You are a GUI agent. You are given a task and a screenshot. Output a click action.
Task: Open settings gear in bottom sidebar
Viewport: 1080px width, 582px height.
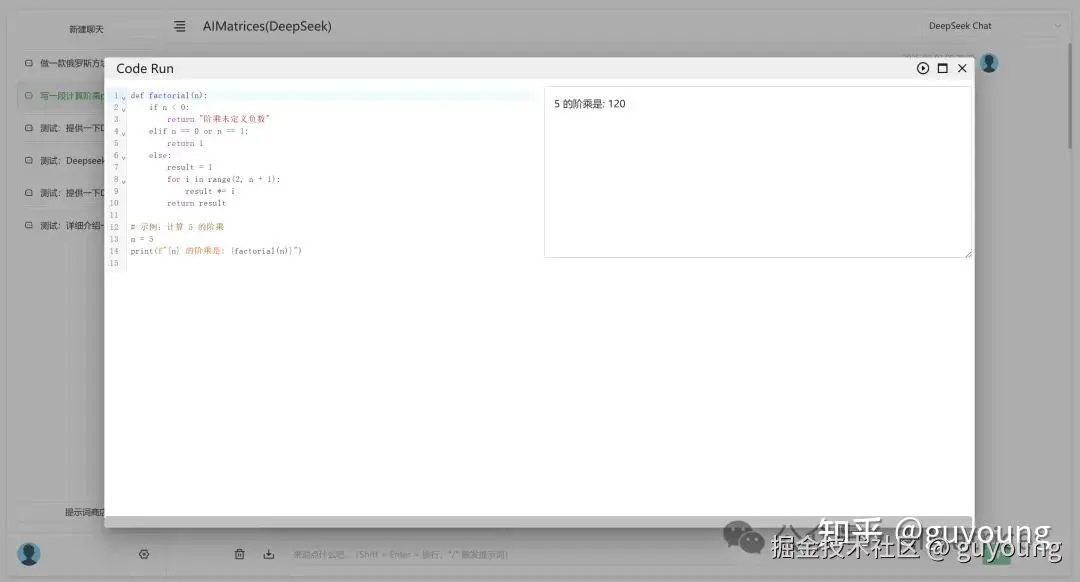pyautogui.click(x=144, y=554)
